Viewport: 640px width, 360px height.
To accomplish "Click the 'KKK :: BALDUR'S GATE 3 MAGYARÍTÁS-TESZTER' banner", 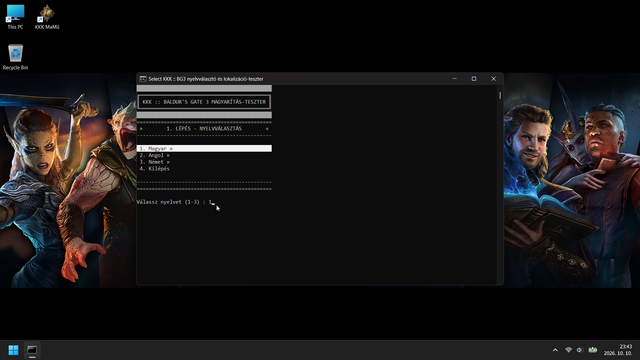I will click(x=204, y=102).
